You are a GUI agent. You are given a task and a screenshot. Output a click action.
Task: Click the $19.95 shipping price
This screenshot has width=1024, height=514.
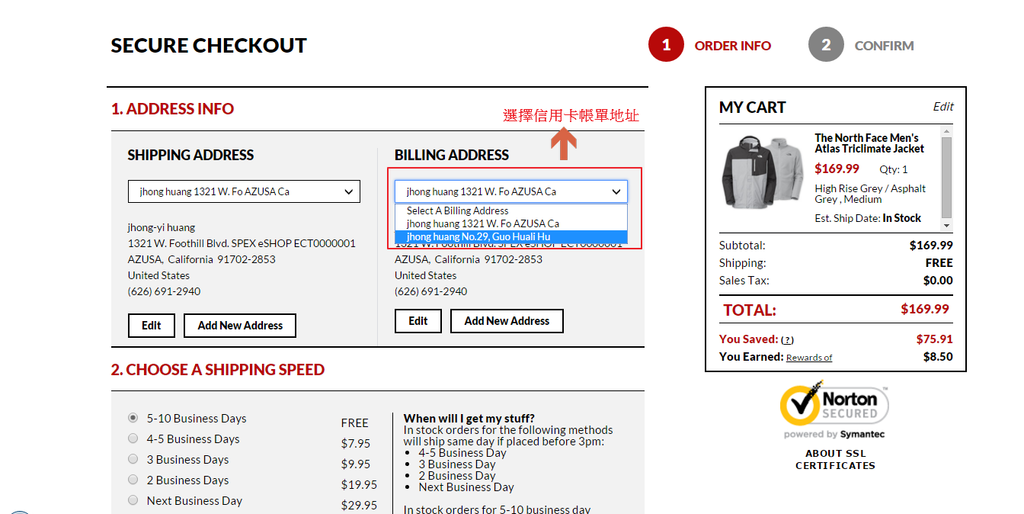[359, 485]
